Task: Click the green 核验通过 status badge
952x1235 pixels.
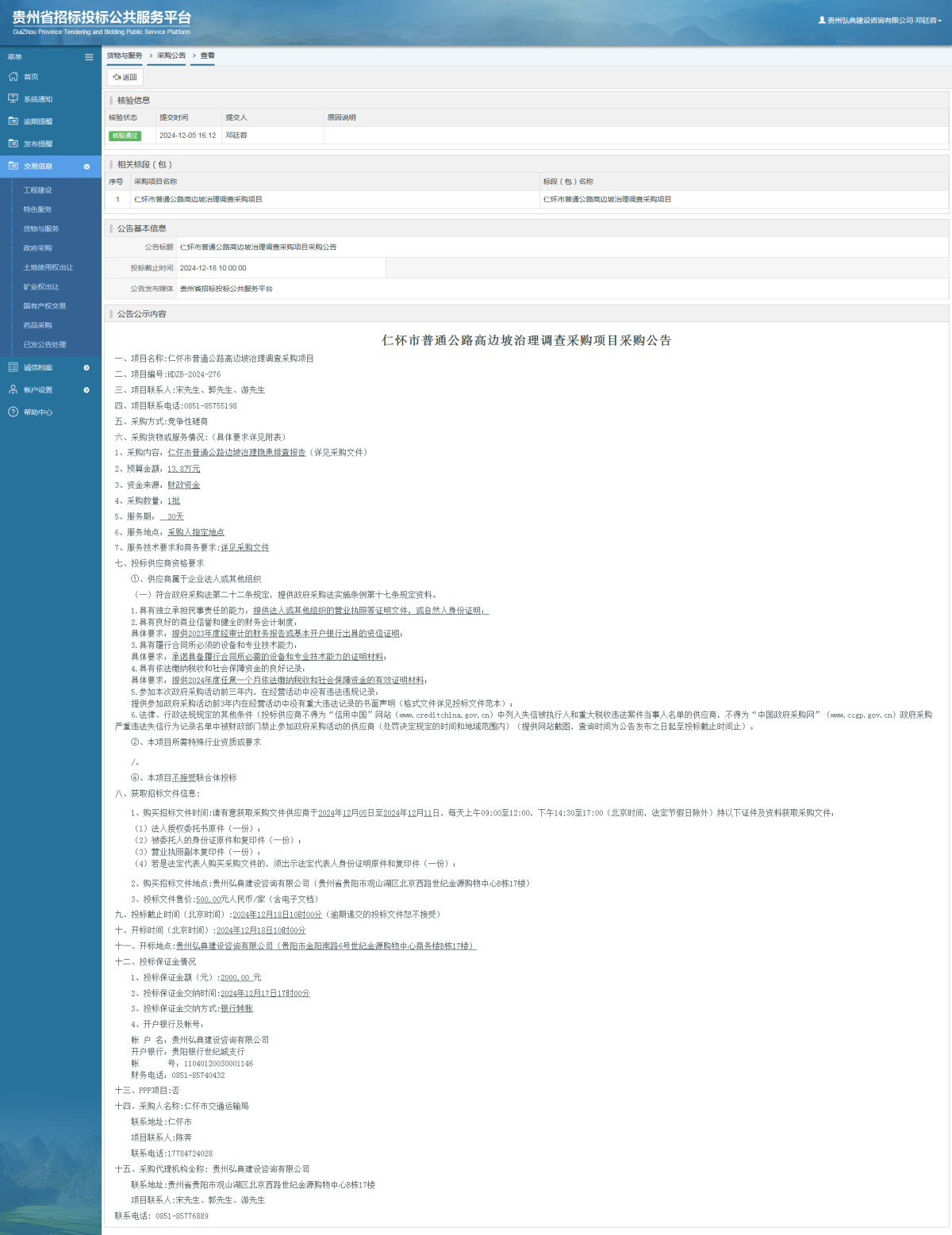Action: (x=125, y=136)
